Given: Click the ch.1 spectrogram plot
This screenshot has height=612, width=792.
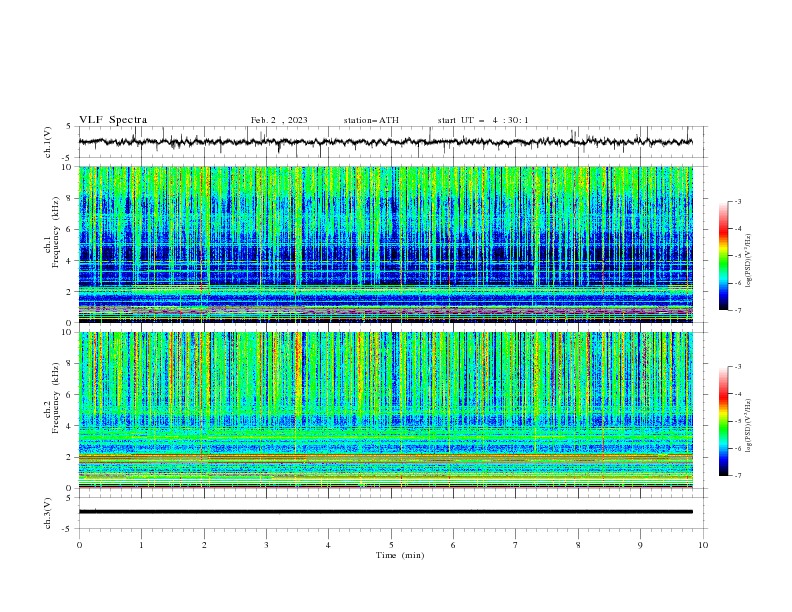Looking at the screenshot, I should (386, 244).
